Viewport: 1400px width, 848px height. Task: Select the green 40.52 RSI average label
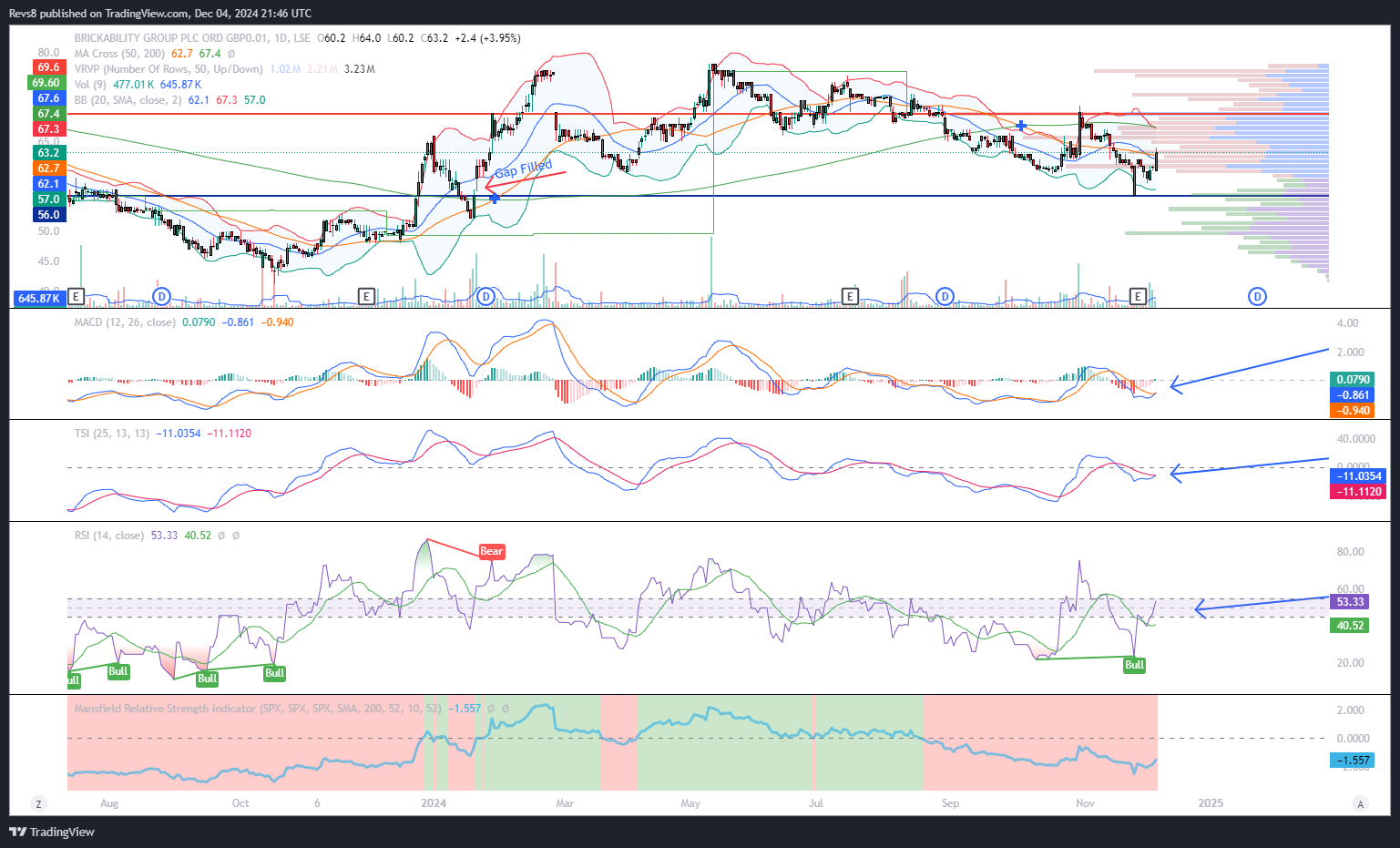pos(1350,626)
